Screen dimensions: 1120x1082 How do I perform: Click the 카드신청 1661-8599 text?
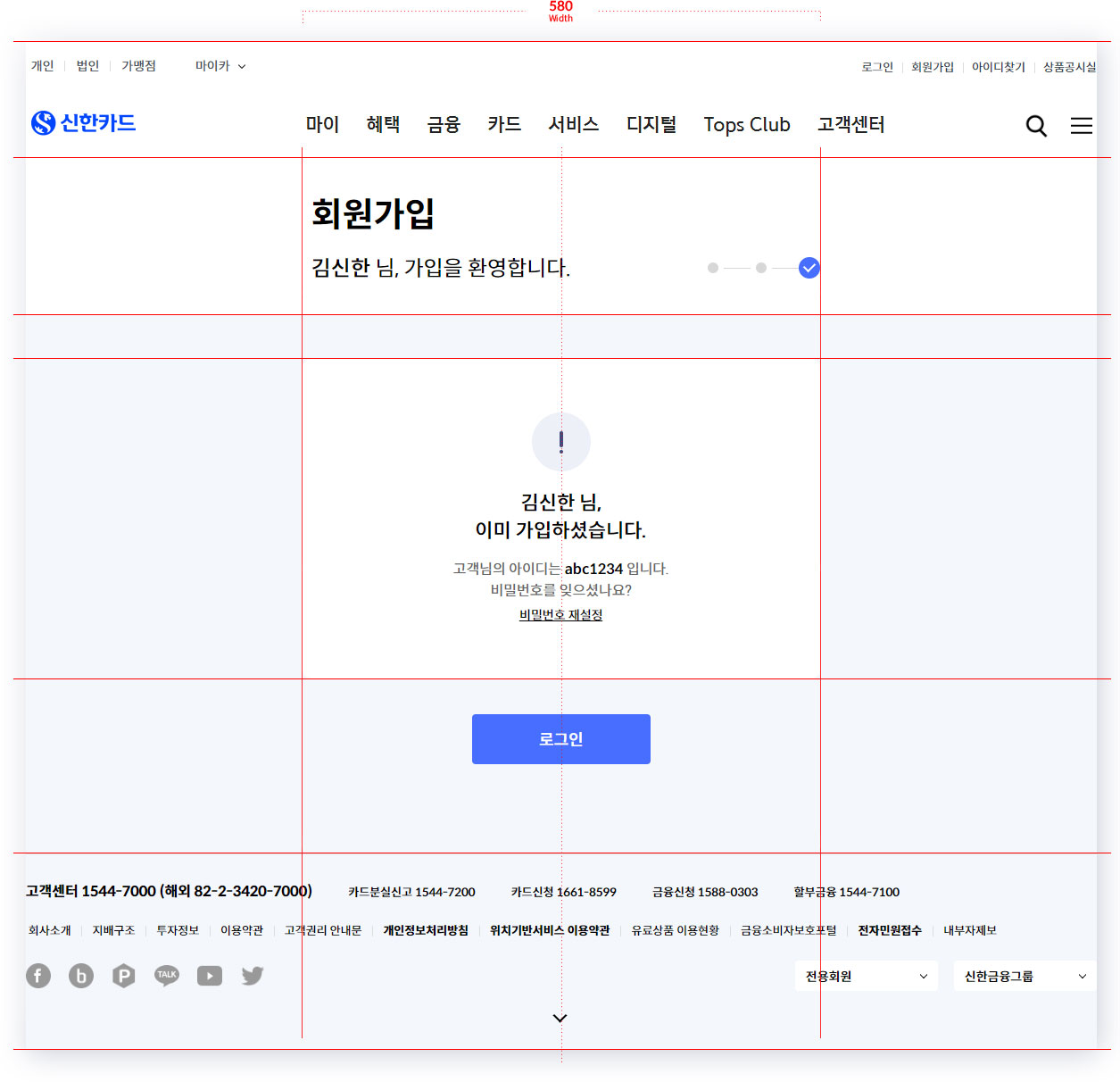click(564, 892)
